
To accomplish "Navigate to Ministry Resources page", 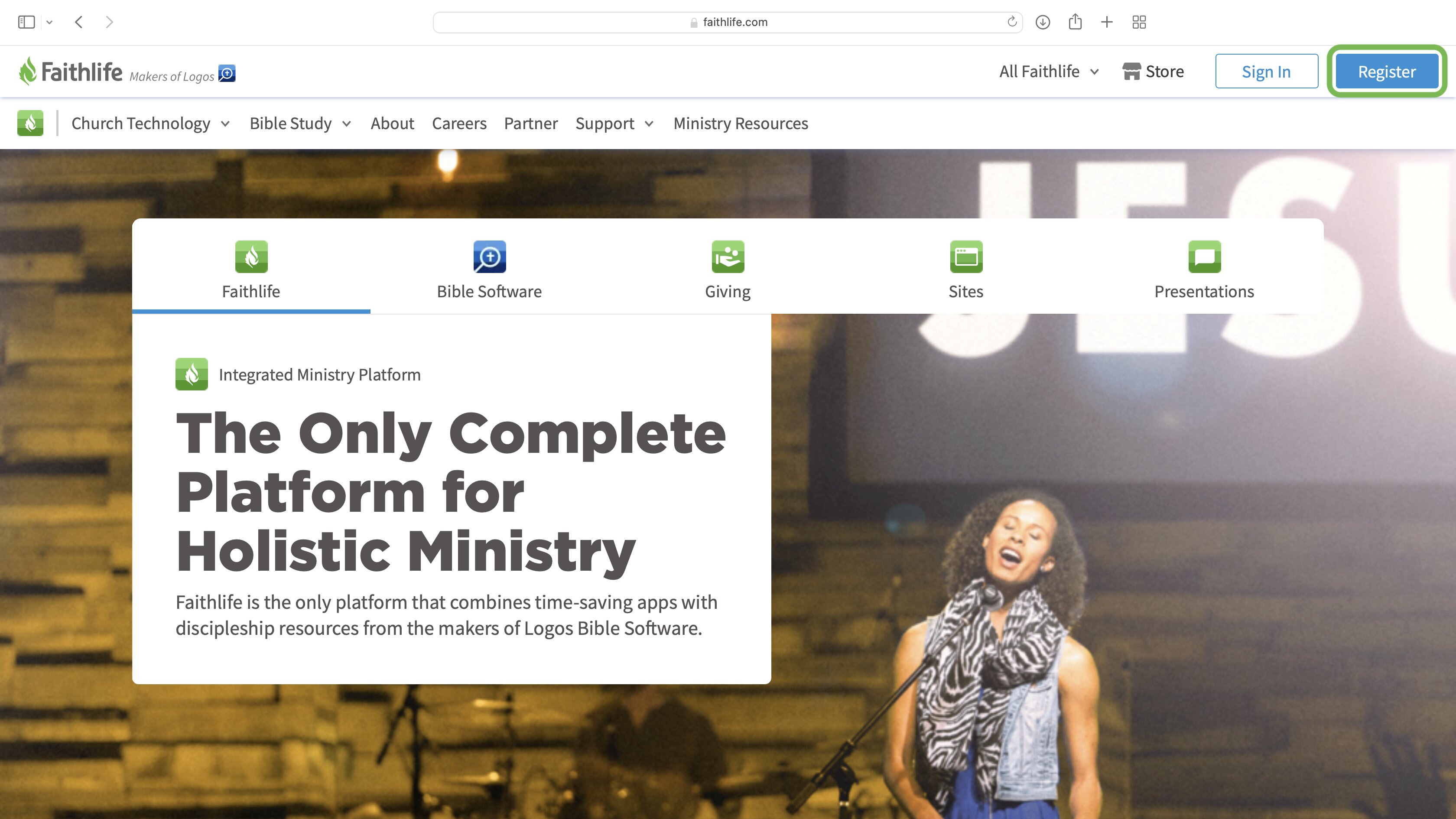I will click(x=741, y=123).
